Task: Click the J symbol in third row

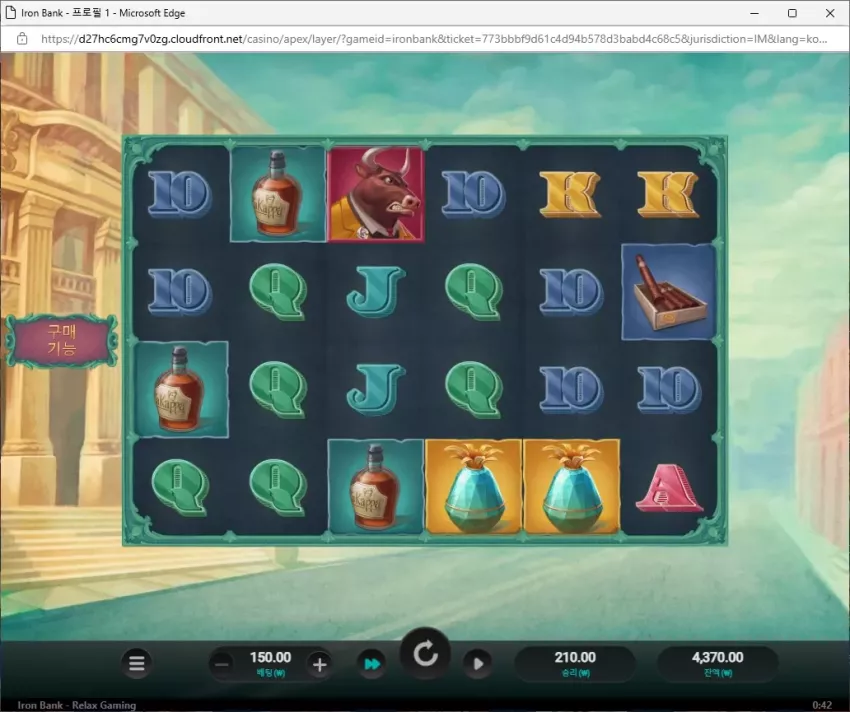Action: click(375, 389)
